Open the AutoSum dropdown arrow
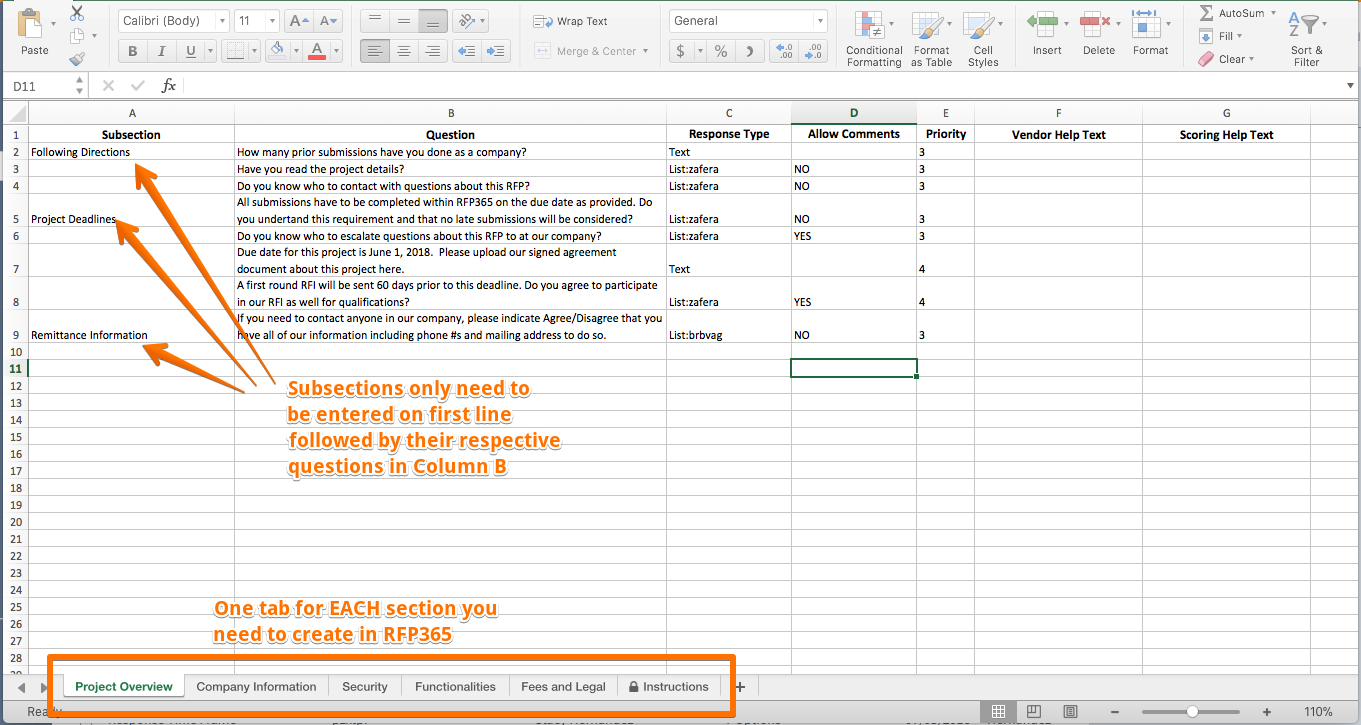The image size is (1361, 725). [x=1273, y=14]
